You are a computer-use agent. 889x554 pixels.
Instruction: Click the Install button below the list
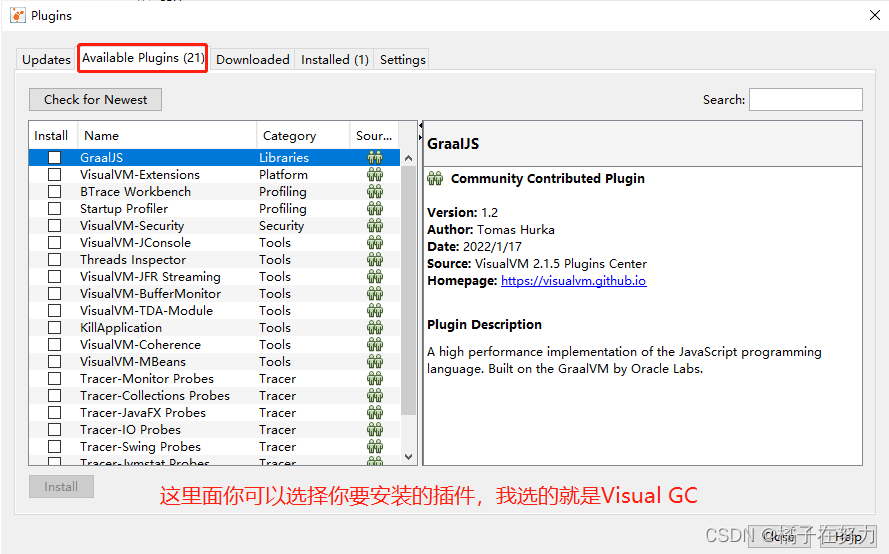pos(61,487)
